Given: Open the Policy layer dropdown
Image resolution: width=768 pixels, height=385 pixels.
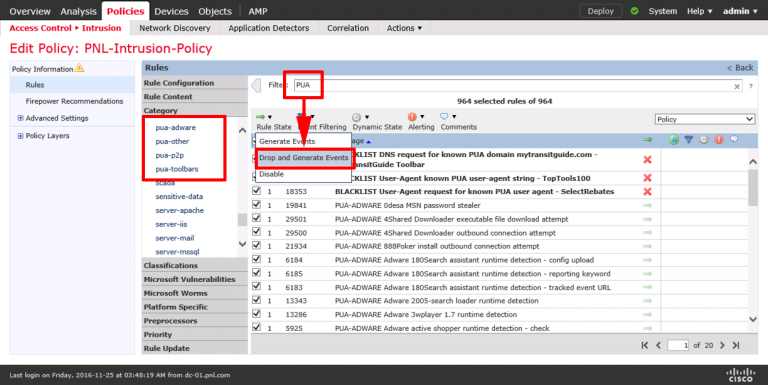Looking at the screenshot, I should pyautogui.click(x=704, y=119).
